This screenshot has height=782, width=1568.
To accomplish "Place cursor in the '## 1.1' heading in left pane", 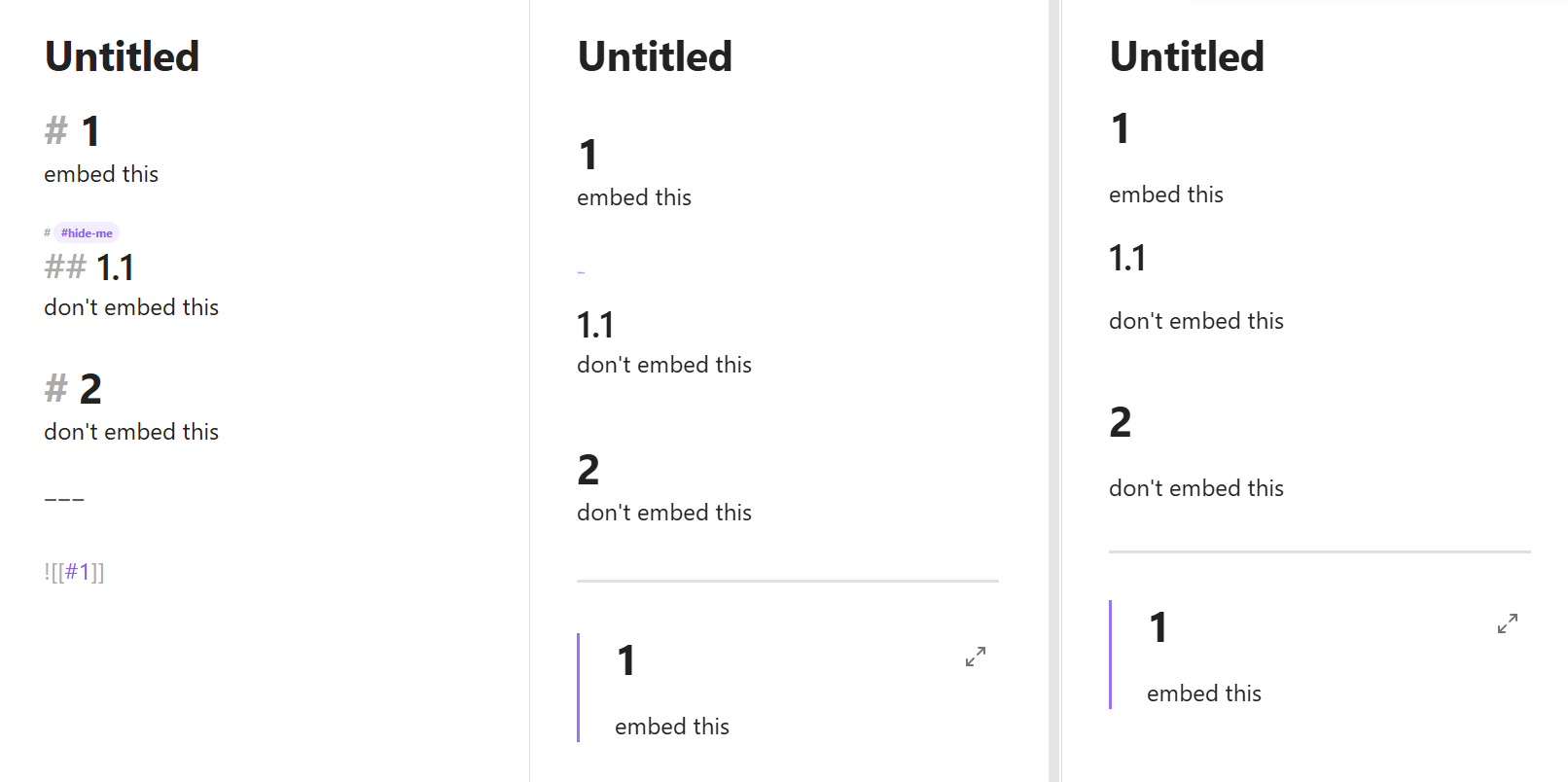I will [114, 267].
